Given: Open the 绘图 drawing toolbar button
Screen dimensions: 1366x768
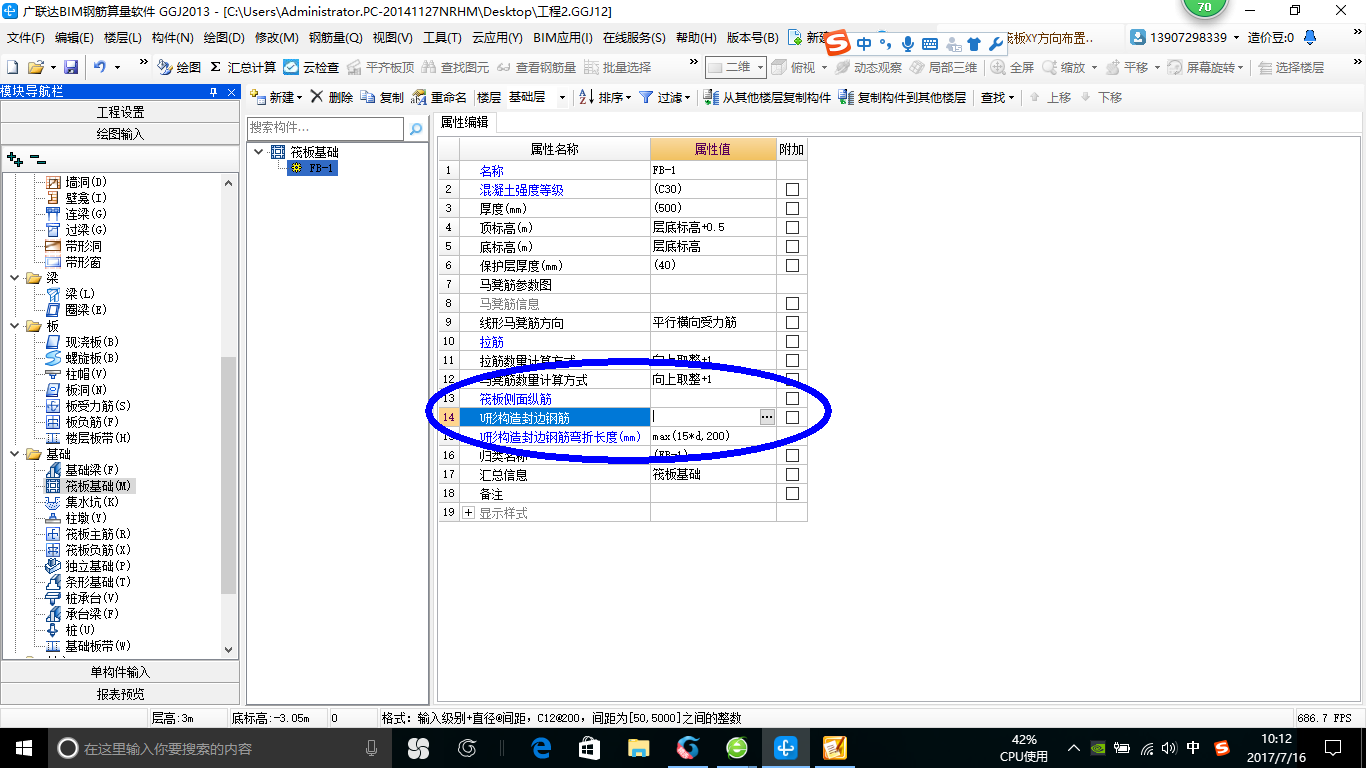Looking at the screenshot, I should click(x=179, y=67).
